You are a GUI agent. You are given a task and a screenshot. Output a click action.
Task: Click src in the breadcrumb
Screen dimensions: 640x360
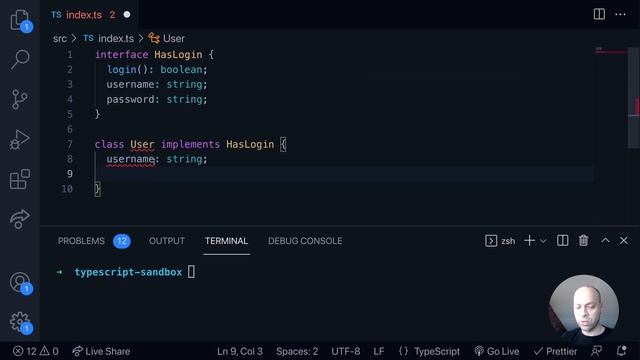click(x=60, y=39)
